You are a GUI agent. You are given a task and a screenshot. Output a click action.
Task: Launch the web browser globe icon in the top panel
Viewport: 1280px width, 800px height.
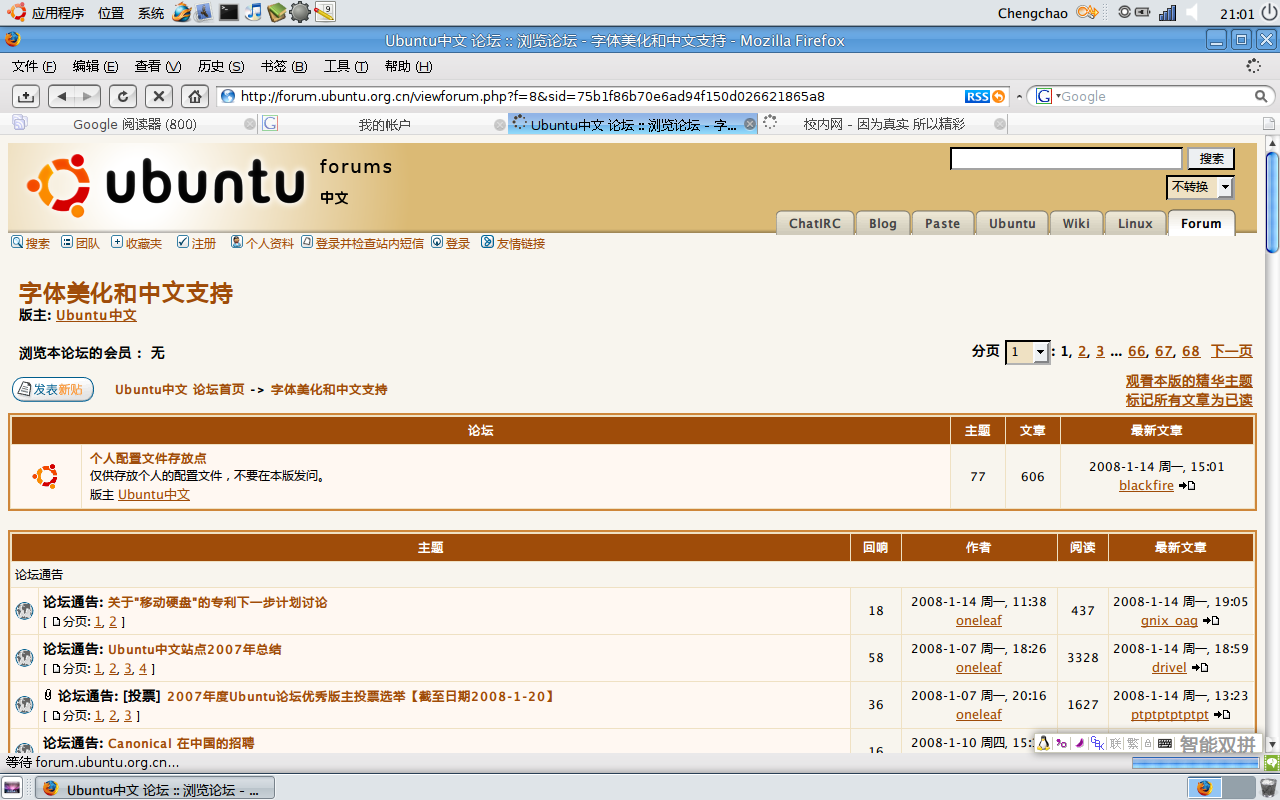182,13
